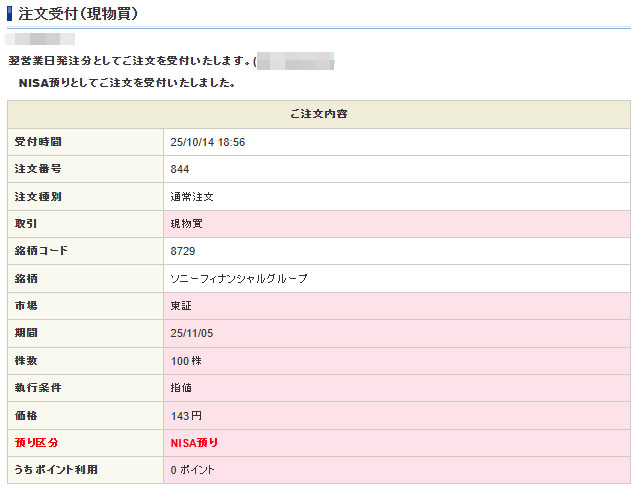Click the 翌営業日発注分 notice text

tap(129, 62)
